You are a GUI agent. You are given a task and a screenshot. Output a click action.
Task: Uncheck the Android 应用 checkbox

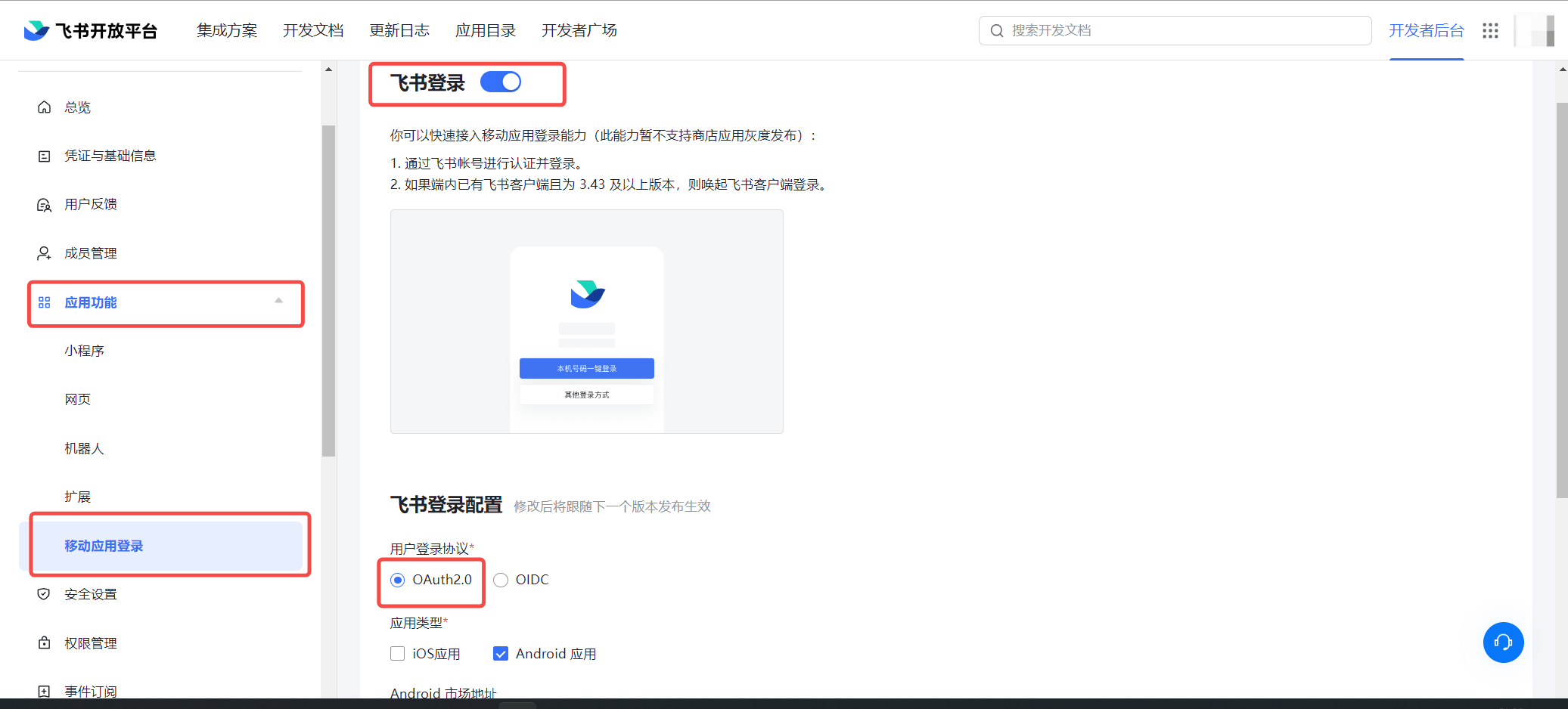(501, 654)
